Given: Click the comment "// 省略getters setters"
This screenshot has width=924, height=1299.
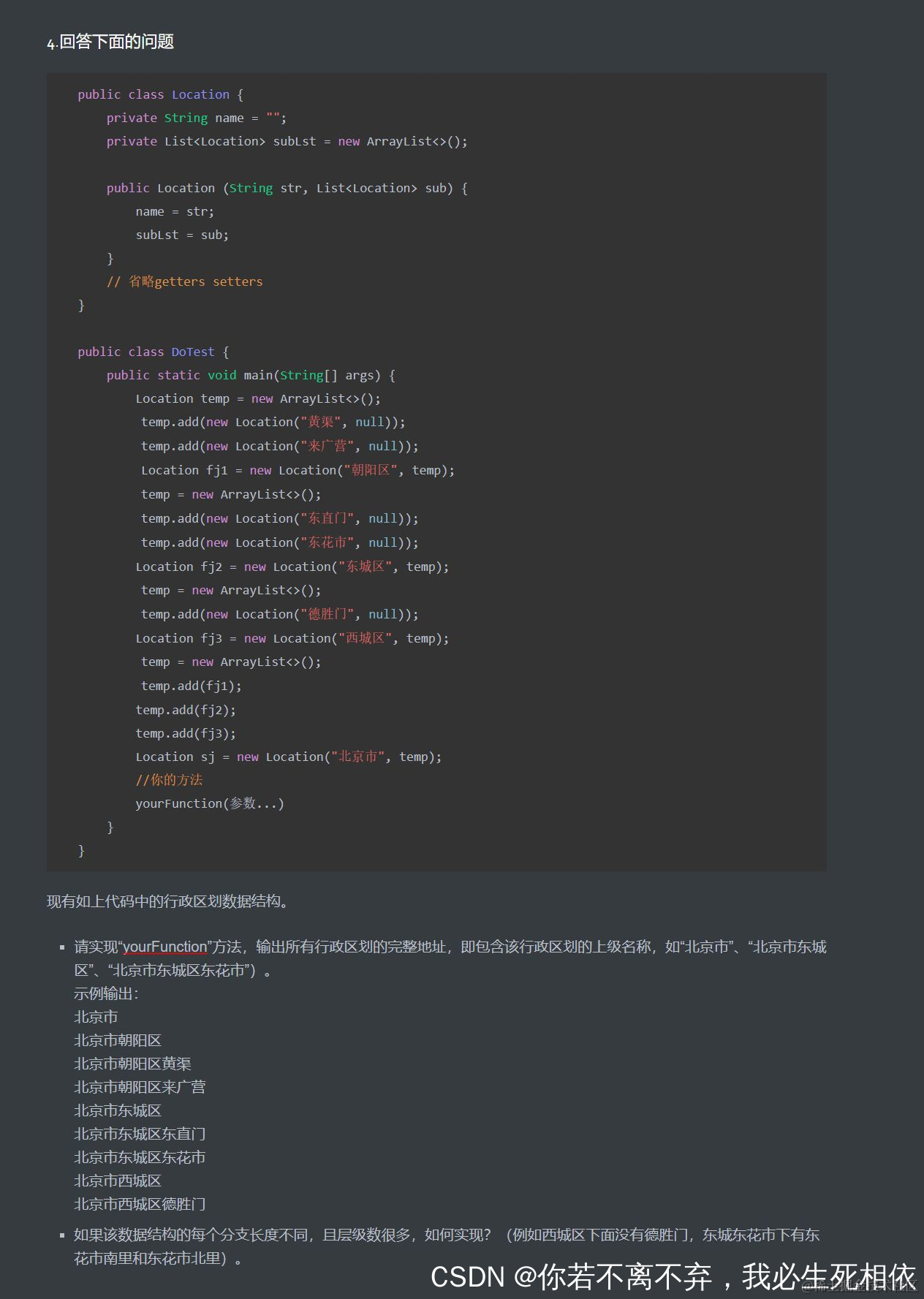Looking at the screenshot, I should tap(184, 281).
